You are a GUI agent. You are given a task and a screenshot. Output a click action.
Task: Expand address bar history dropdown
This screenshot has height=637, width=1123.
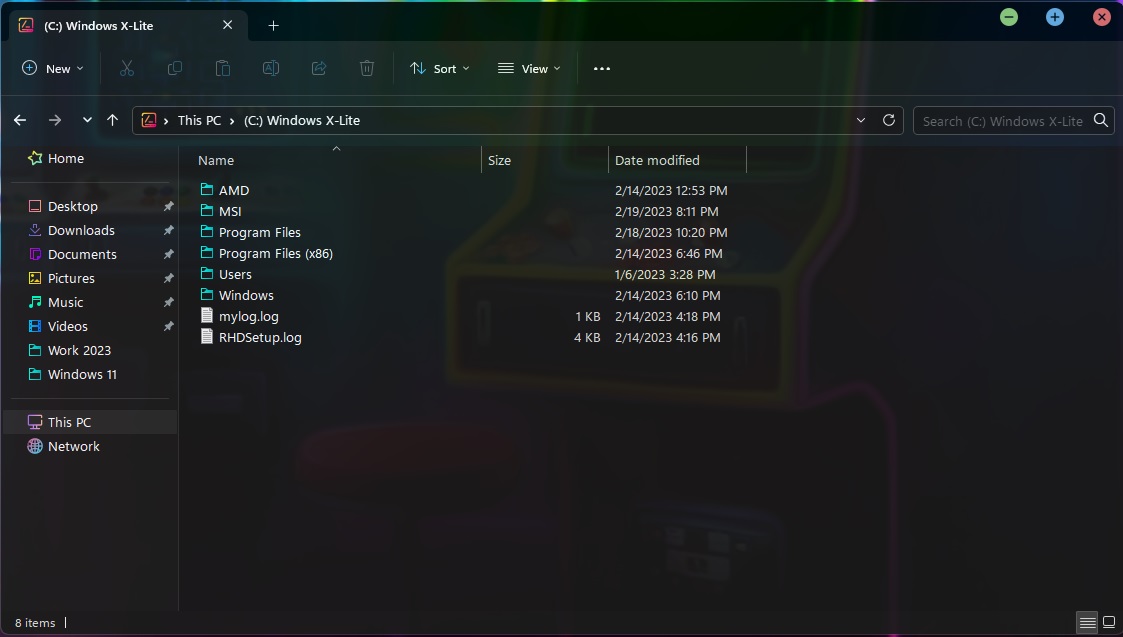[861, 120]
